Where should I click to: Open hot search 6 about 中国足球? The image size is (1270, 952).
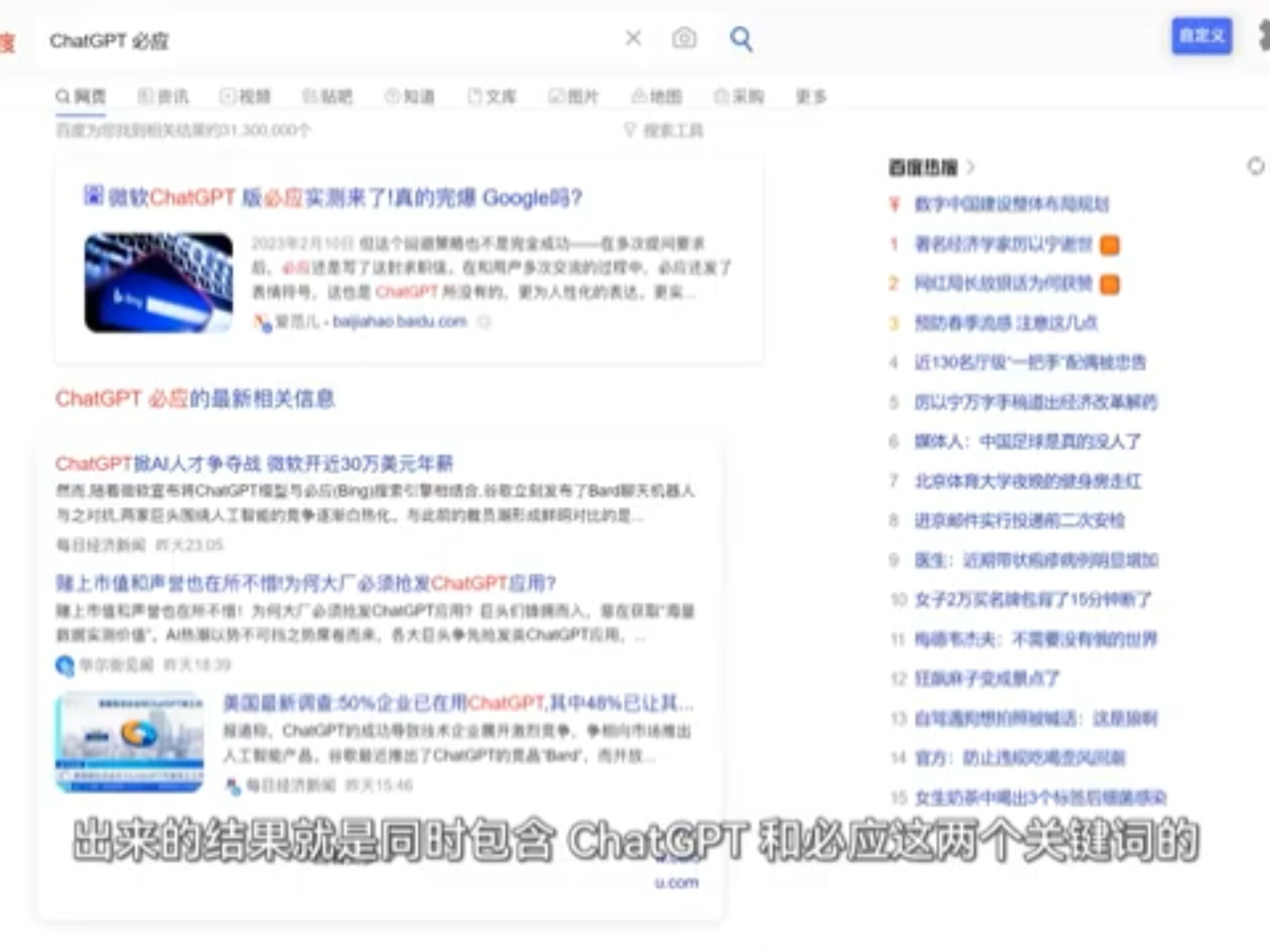[x=1028, y=441]
